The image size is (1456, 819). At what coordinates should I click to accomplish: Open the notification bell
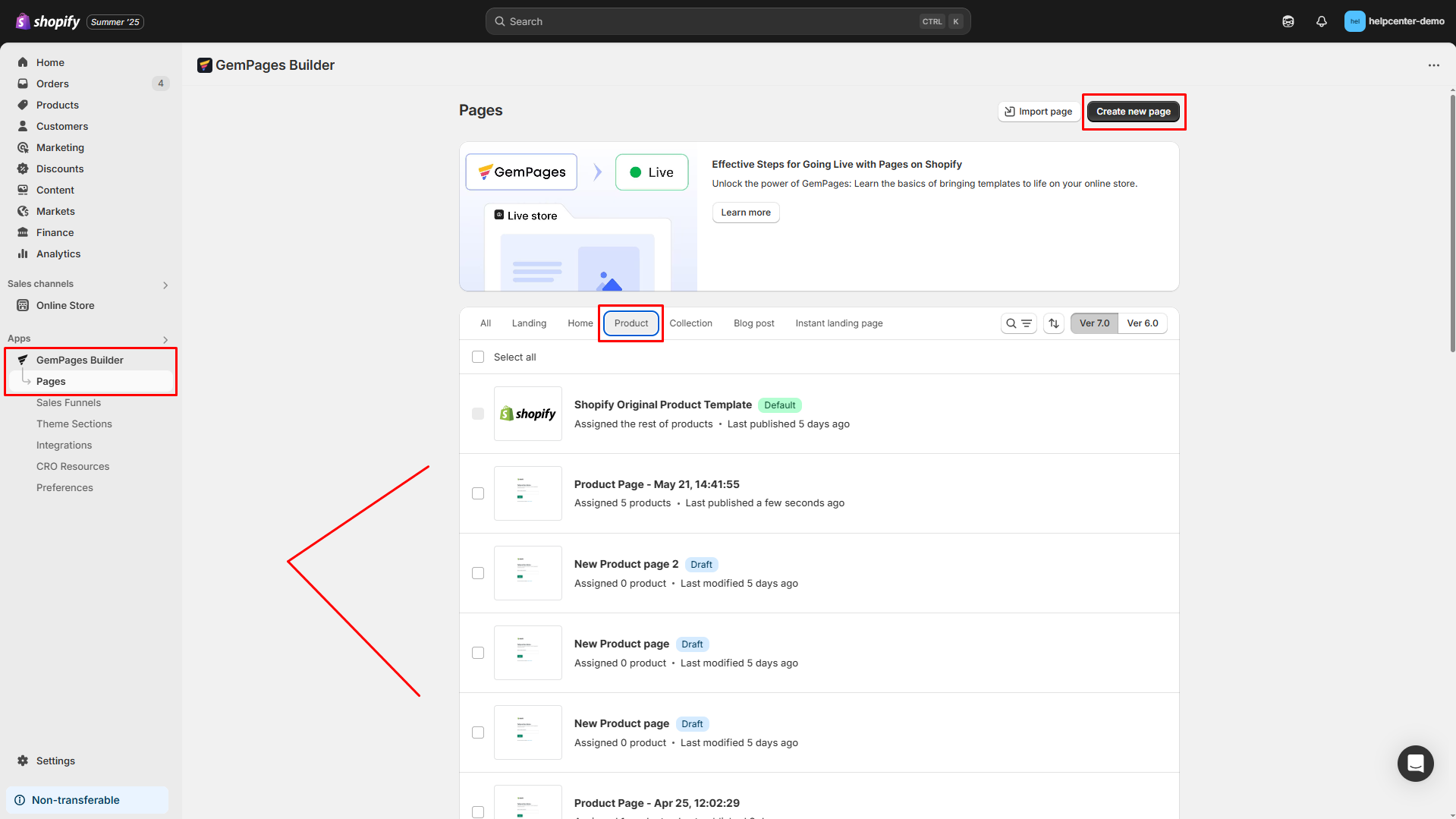(1321, 21)
